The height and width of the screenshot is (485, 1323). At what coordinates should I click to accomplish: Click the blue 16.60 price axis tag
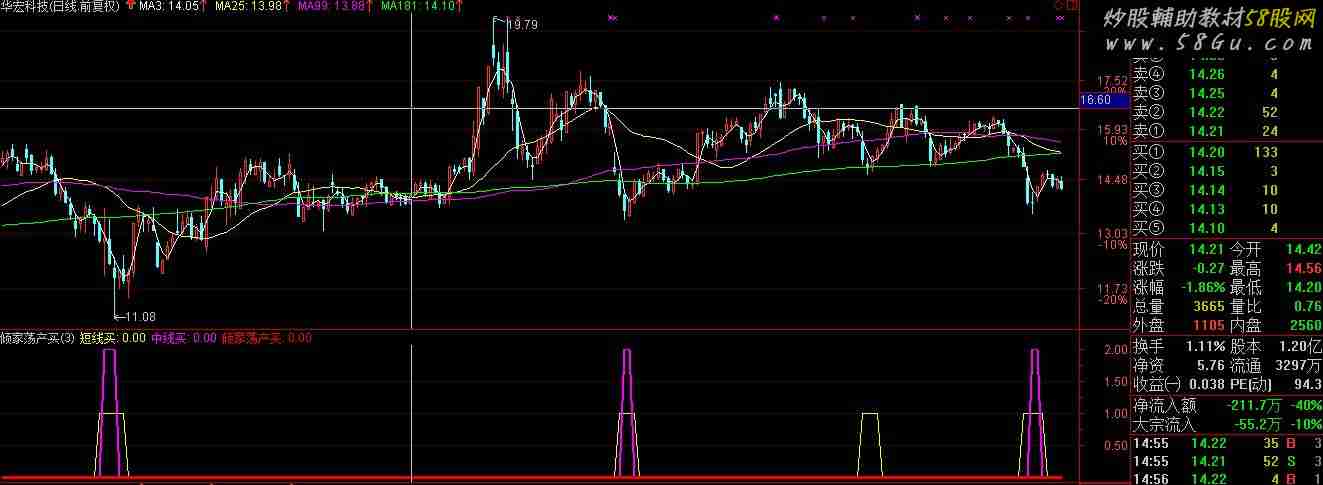coord(1096,100)
